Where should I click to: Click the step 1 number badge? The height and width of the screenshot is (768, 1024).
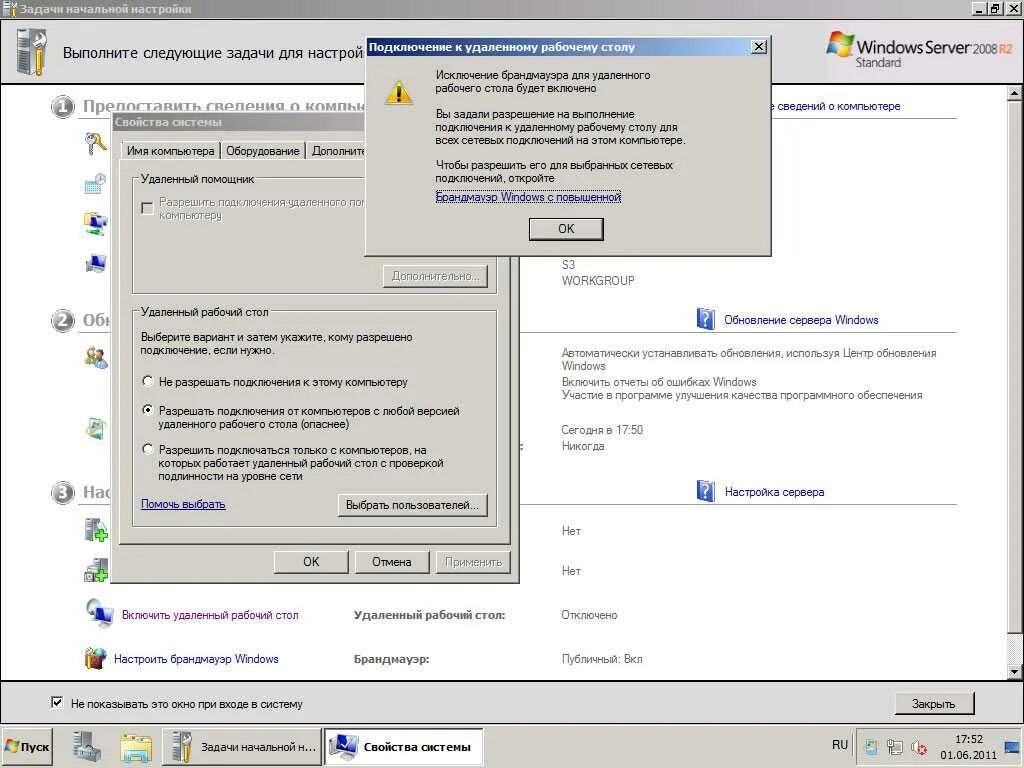(62, 106)
